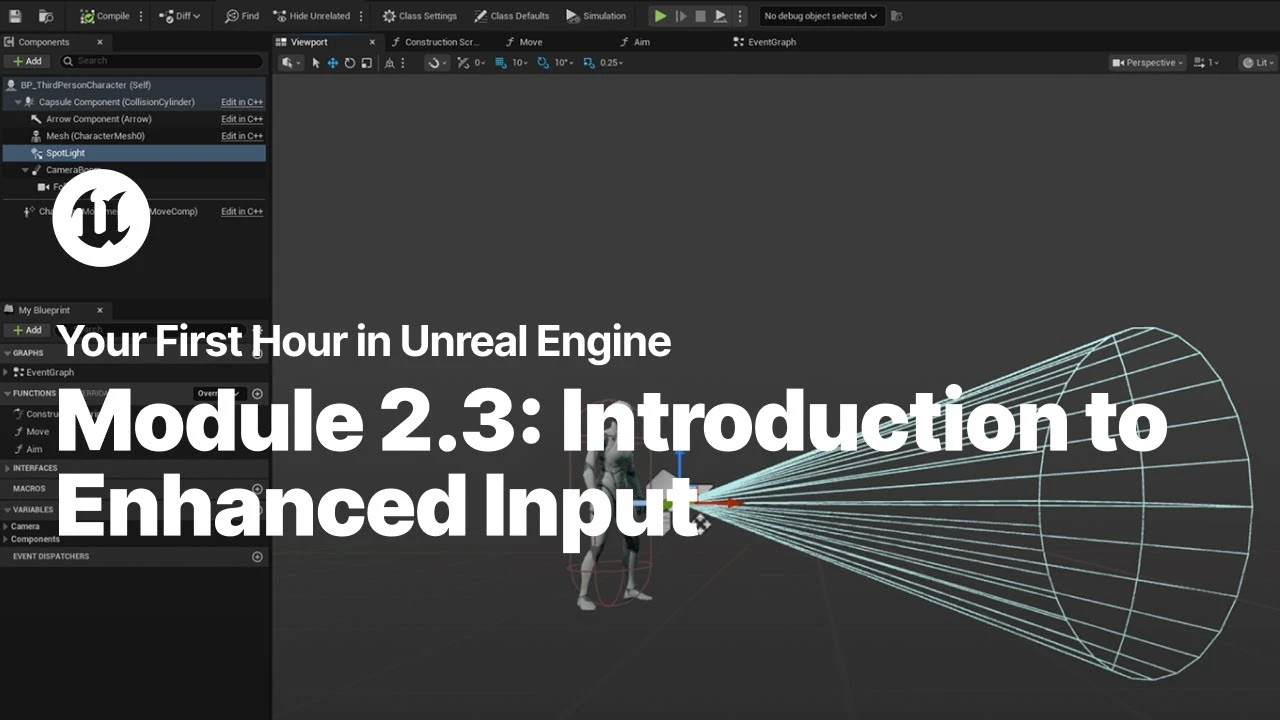Open the play options three-dot menu
Screen dimensions: 1280x720
tap(740, 16)
